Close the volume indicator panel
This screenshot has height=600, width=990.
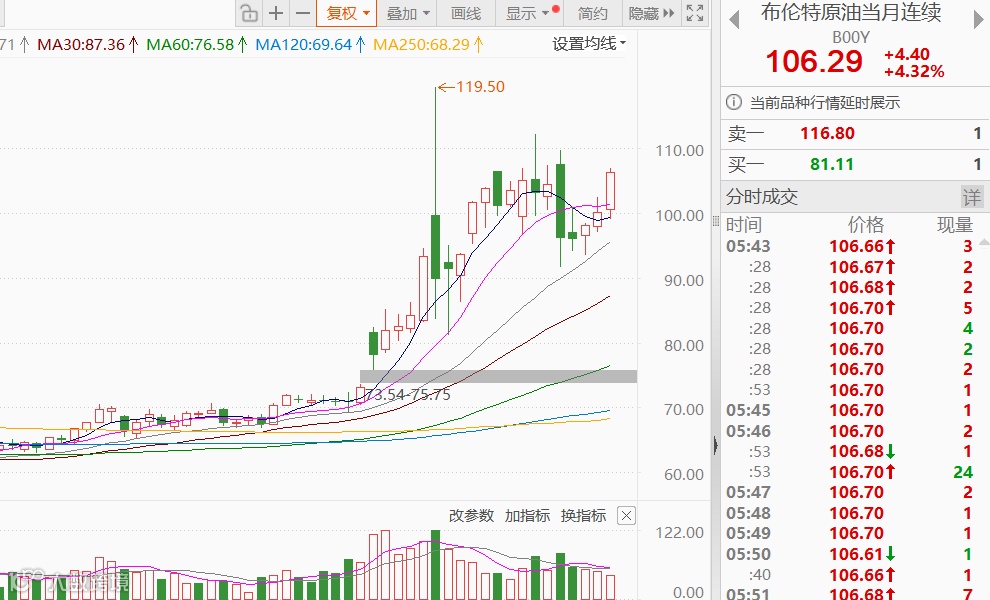(626, 515)
